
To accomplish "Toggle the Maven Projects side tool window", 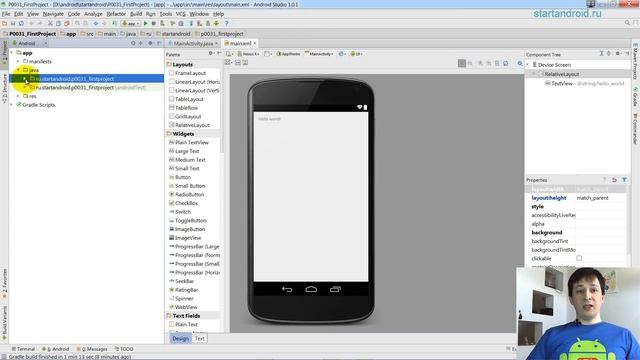I will coord(636,60).
